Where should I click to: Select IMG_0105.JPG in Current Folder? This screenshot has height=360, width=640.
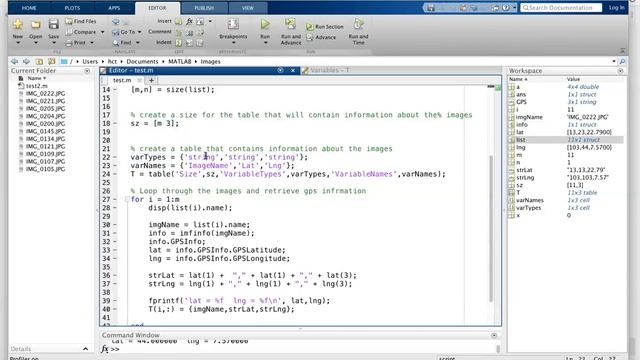[x=45, y=169]
